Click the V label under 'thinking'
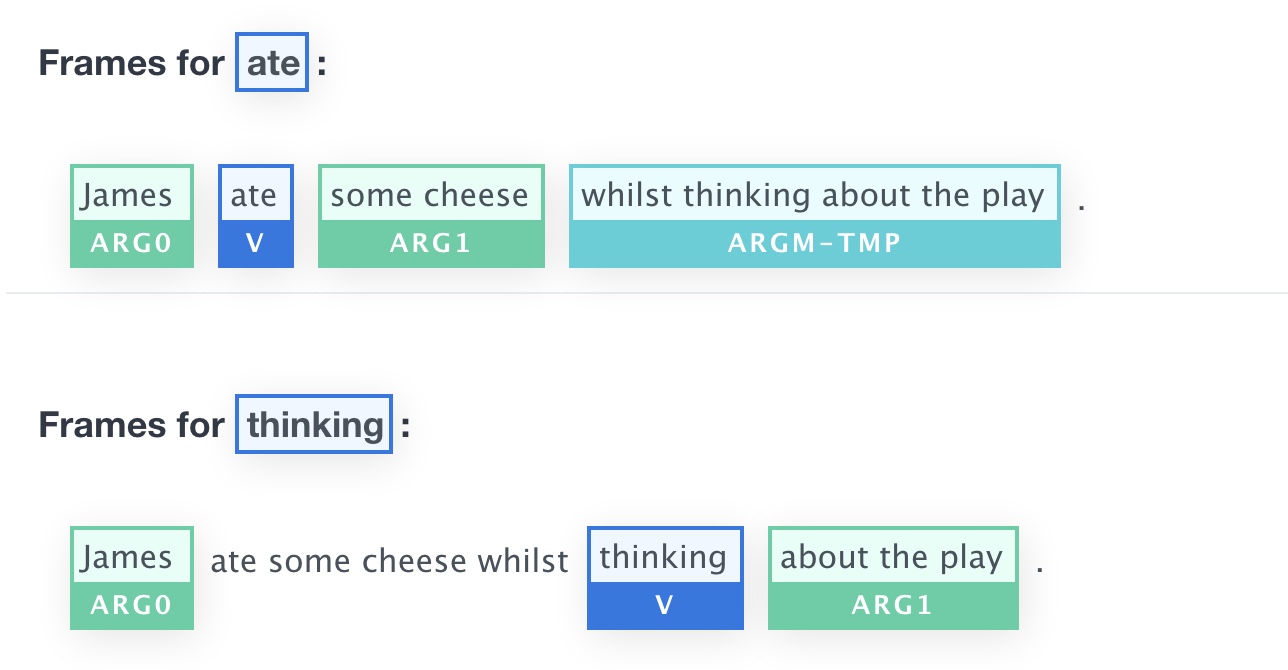 point(665,606)
